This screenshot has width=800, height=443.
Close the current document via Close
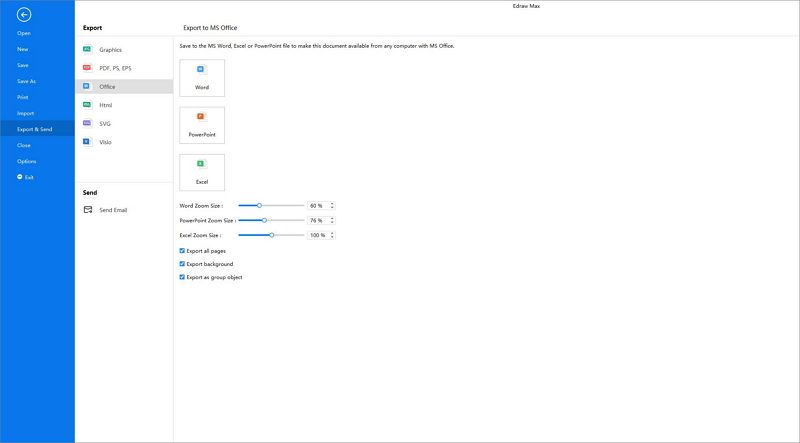tap(23, 145)
